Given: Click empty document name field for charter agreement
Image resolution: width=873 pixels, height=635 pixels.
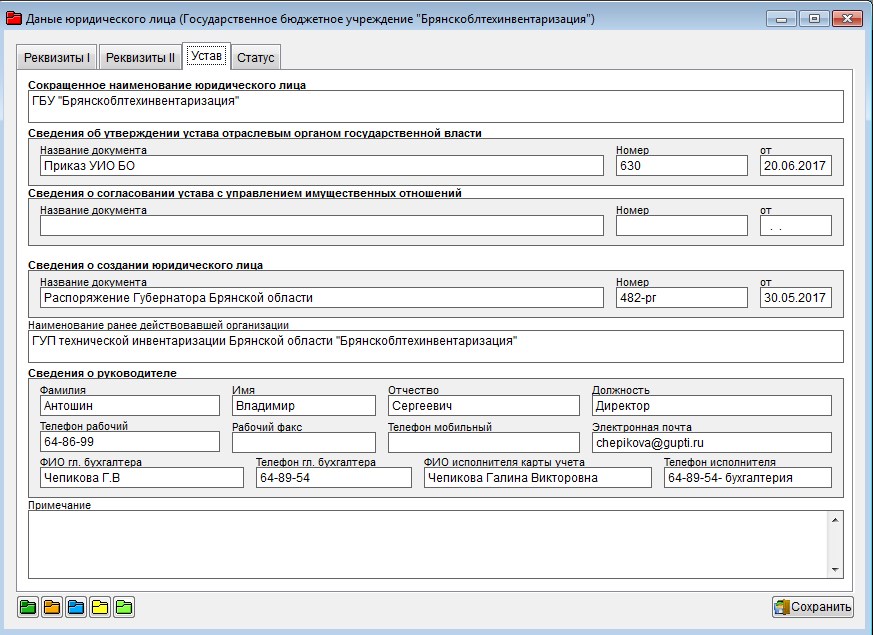Looking at the screenshot, I should (322, 226).
